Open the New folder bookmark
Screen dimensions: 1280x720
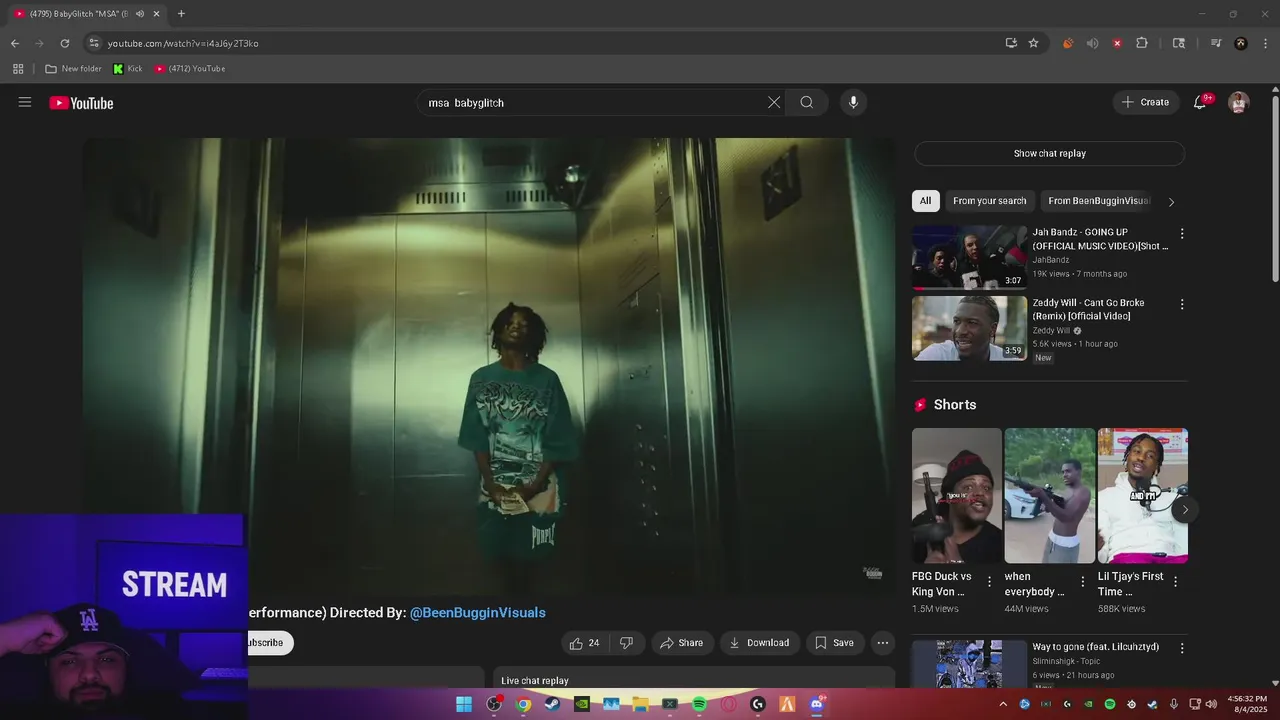tap(73, 69)
